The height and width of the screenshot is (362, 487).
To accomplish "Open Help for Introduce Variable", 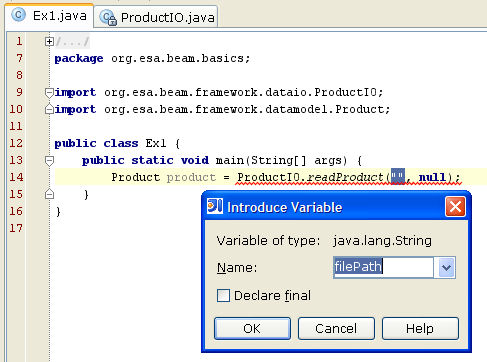I will click(420, 329).
